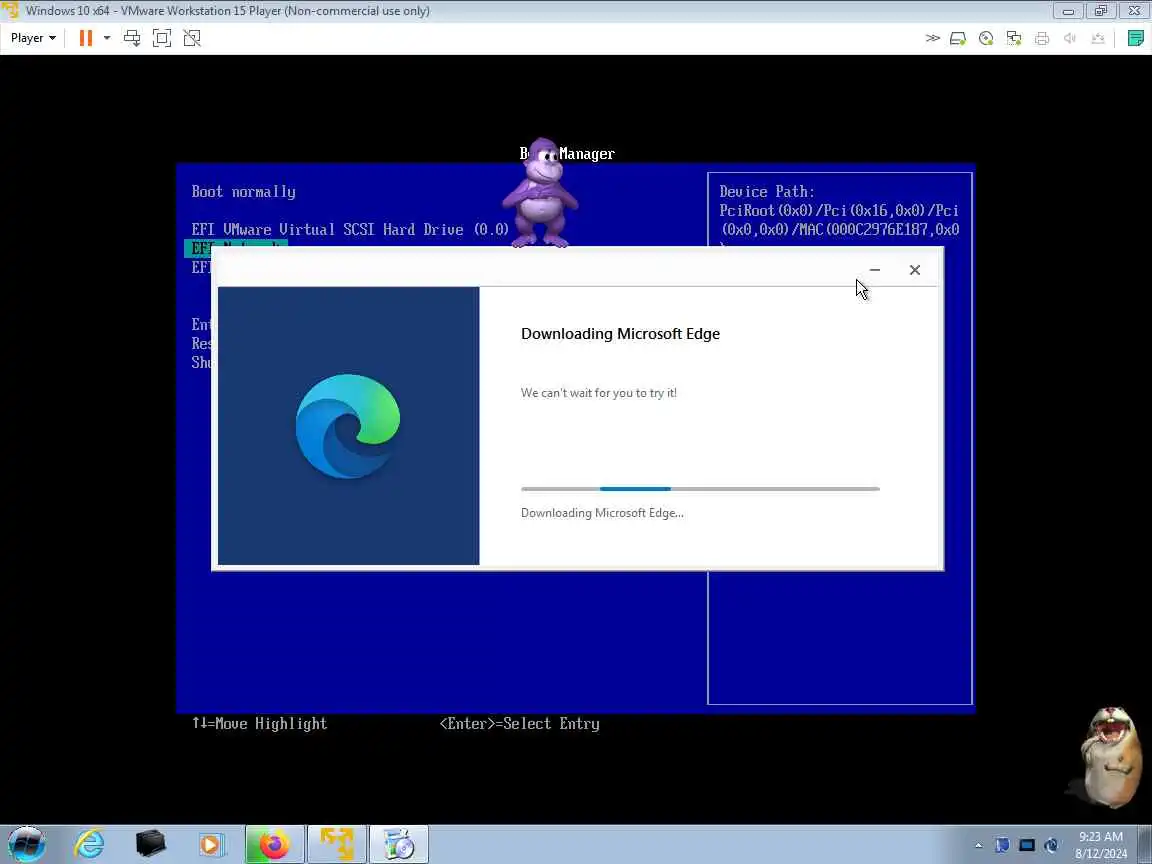
Task: Click the printer device icon
Action: [1042, 38]
